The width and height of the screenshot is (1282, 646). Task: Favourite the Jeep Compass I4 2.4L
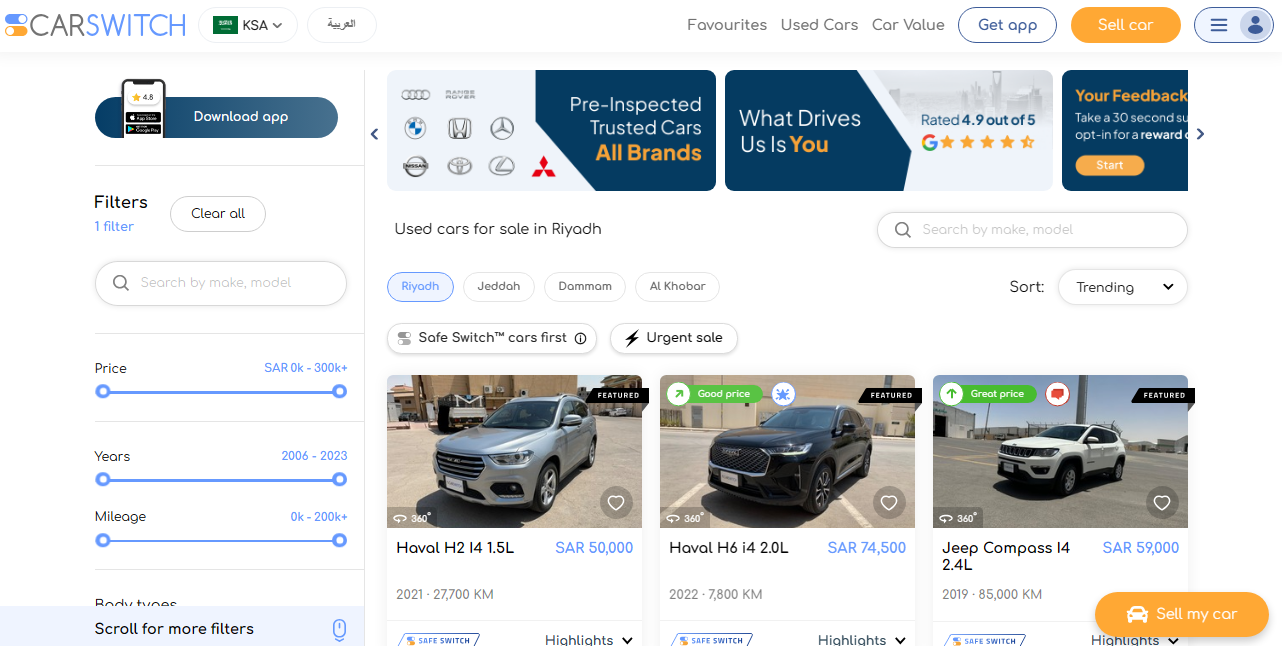(x=1162, y=503)
